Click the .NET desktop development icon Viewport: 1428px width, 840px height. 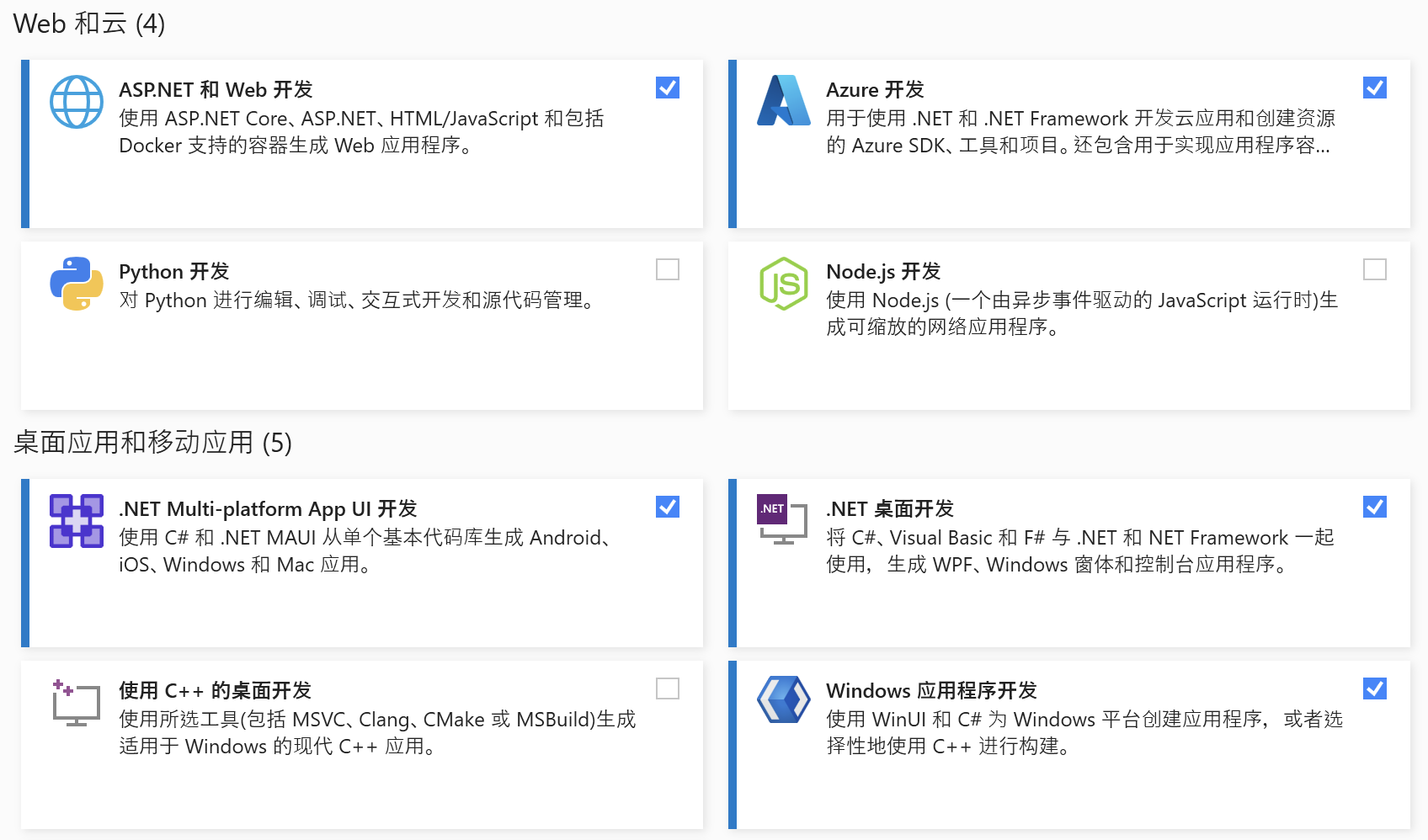[782, 519]
